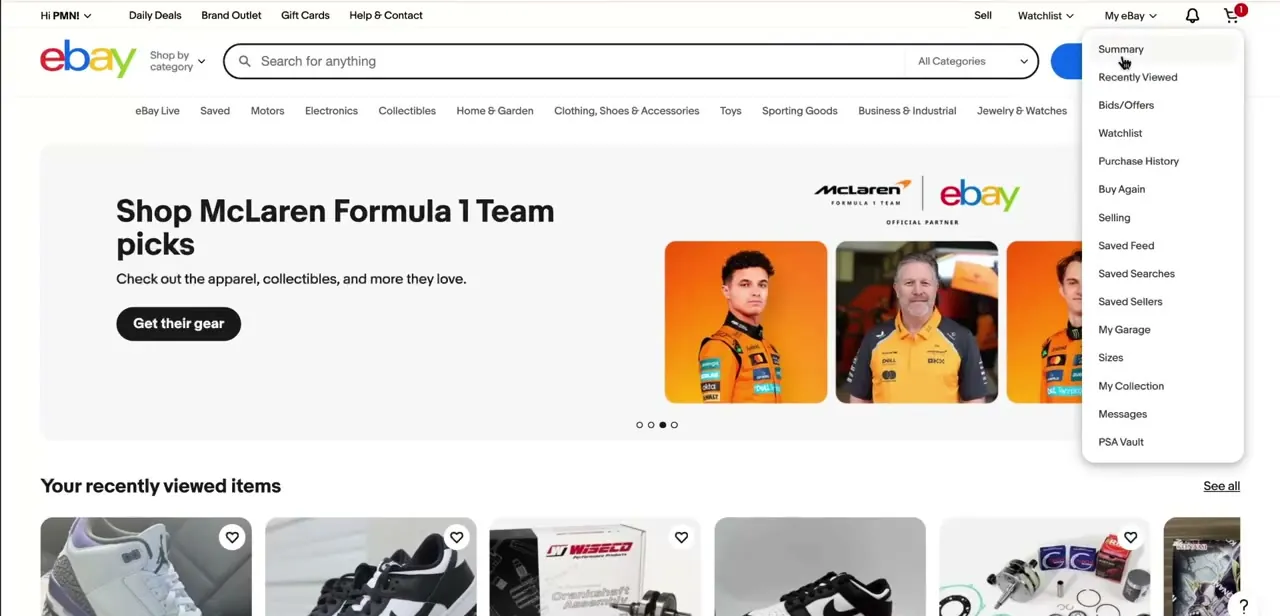This screenshot has width=1280, height=616.
Task: Click the search magnifier icon
Action: click(244, 61)
